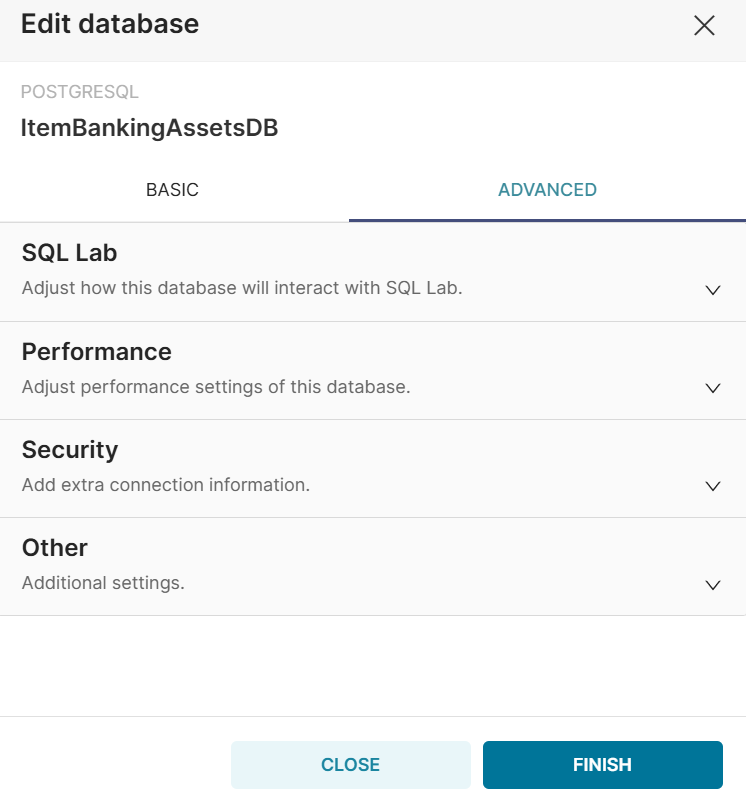Expand the Performance panel heading

(x=97, y=352)
